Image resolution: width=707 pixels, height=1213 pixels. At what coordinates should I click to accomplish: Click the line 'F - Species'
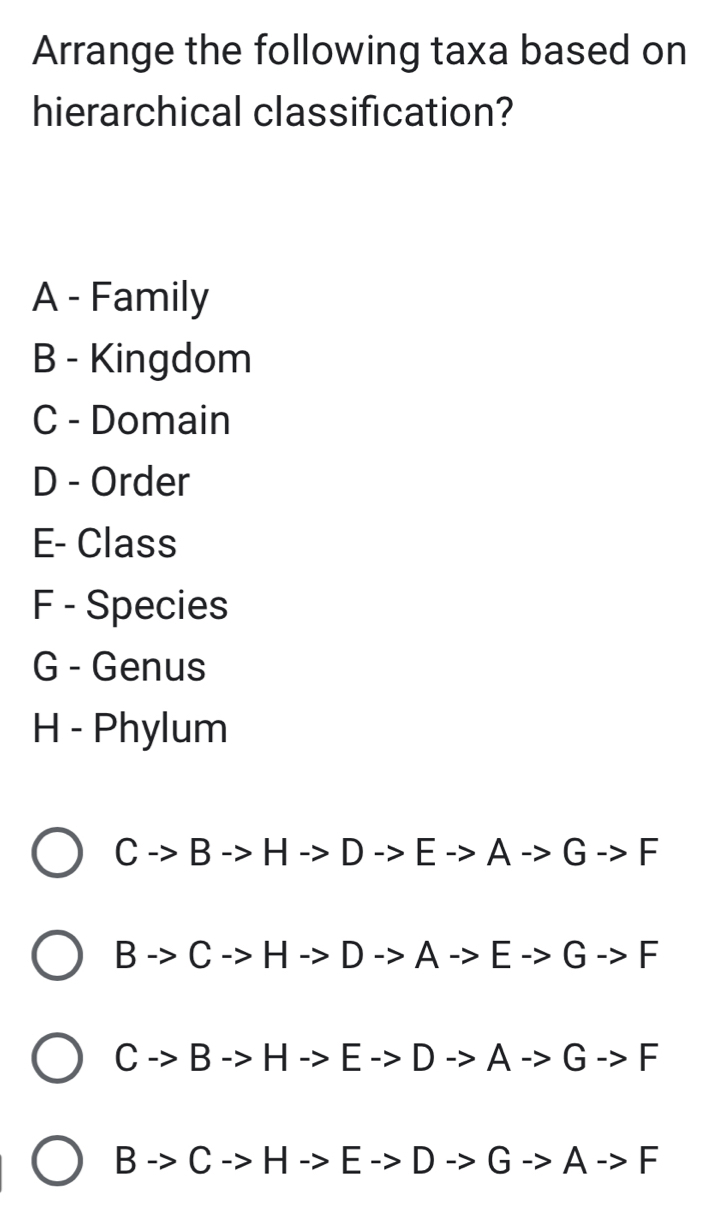130,606
